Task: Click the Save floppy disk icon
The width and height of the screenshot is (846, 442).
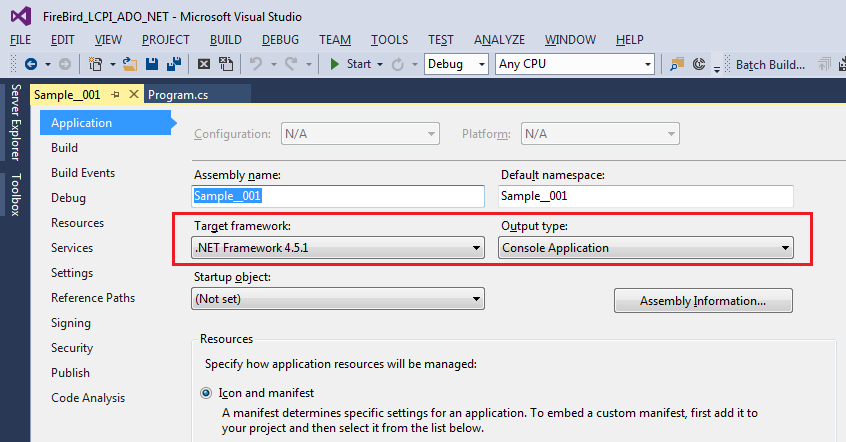Action: tap(152, 64)
